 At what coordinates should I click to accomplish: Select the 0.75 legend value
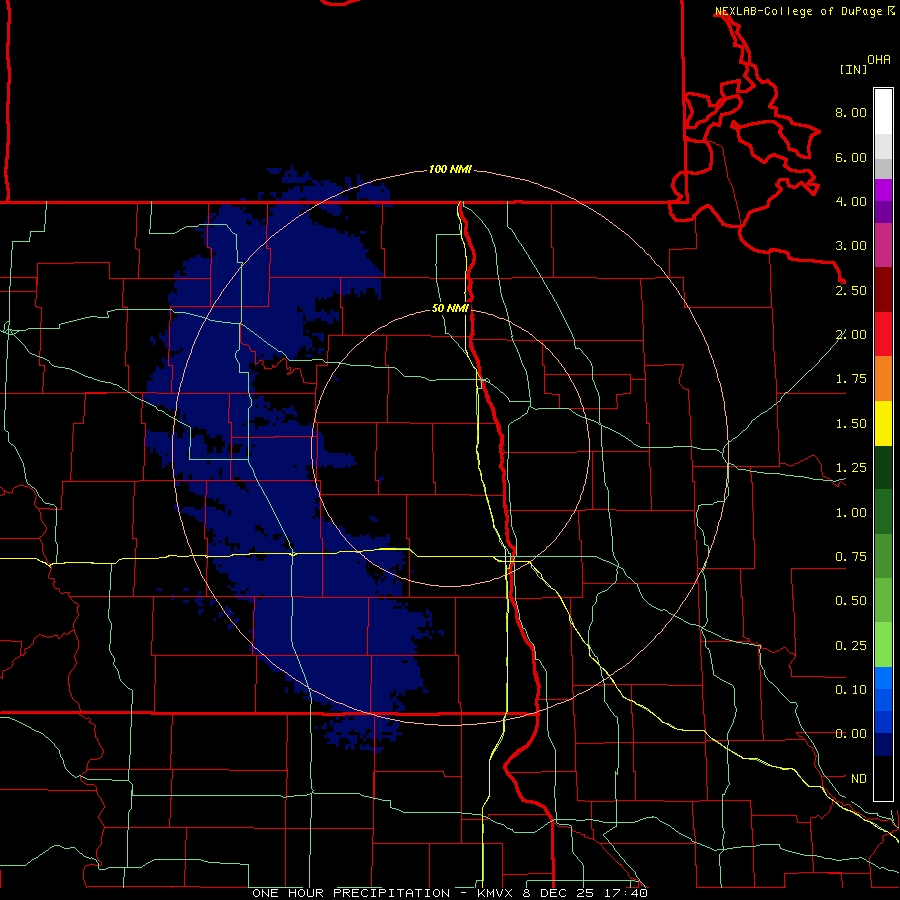[851, 557]
